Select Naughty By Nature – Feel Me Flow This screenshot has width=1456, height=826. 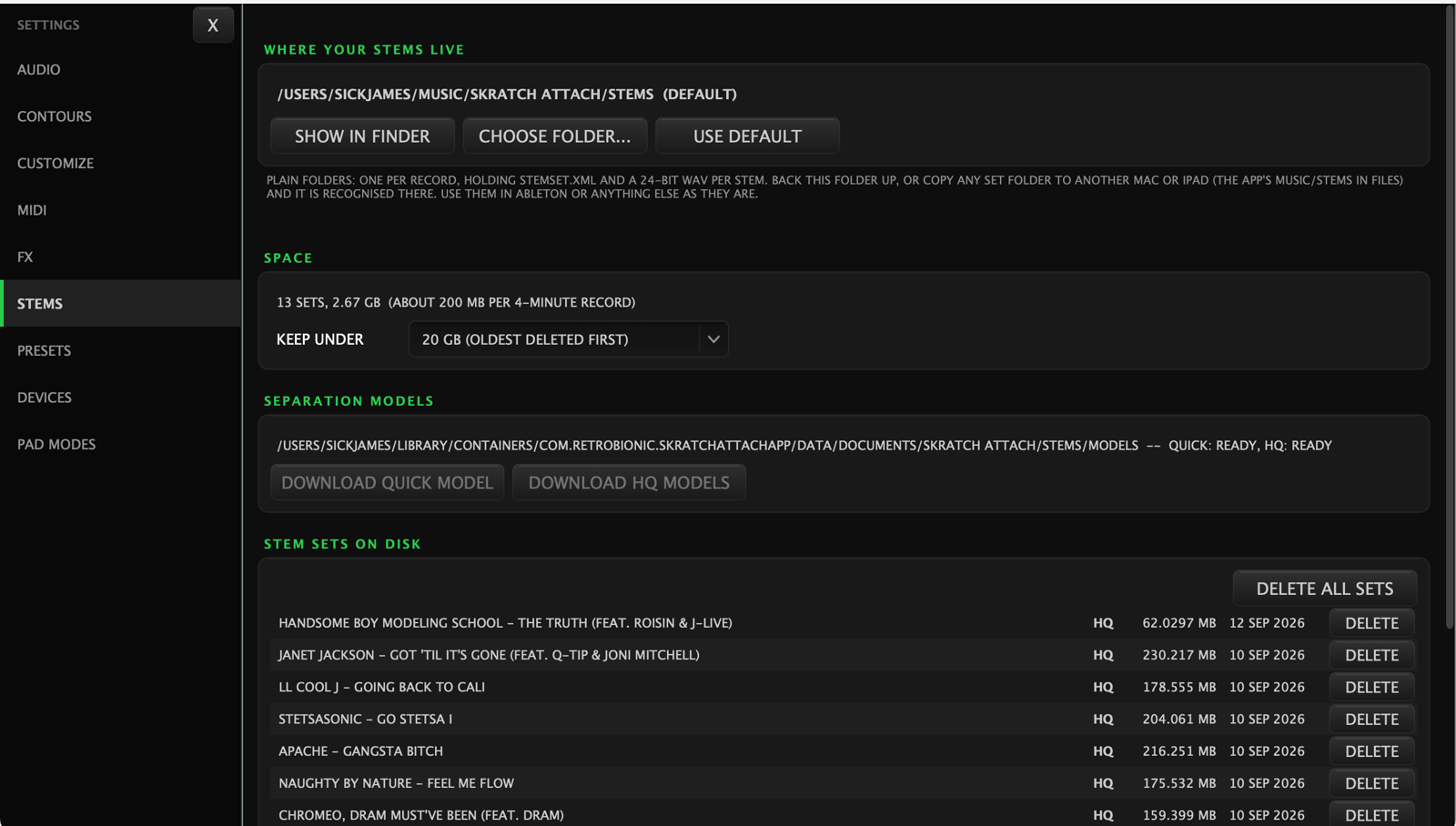click(396, 783)
